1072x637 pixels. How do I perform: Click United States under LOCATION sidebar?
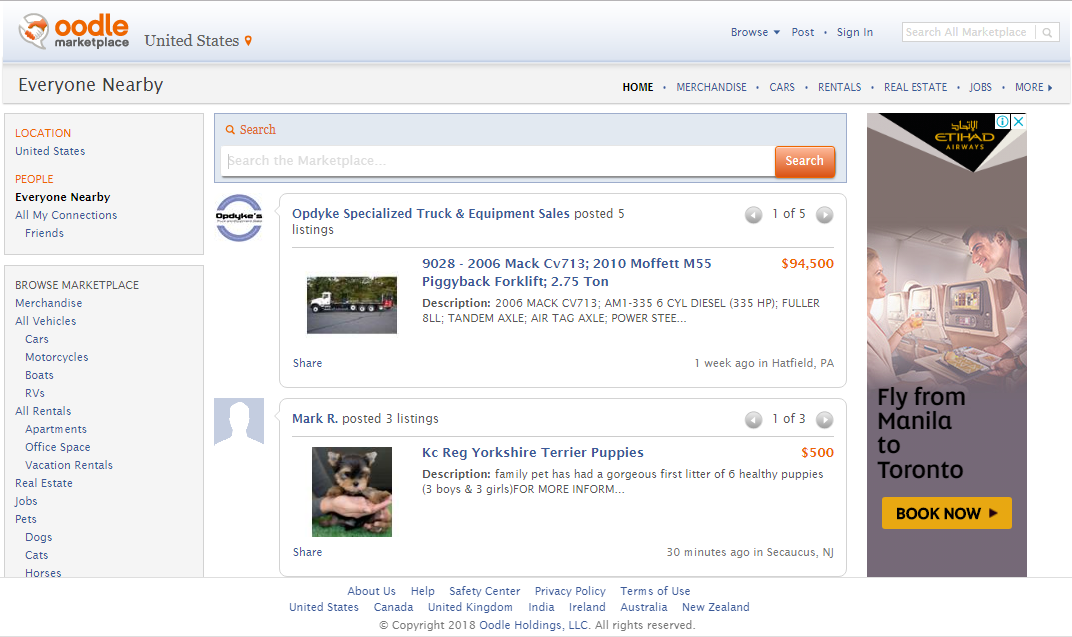coord(50,151)
